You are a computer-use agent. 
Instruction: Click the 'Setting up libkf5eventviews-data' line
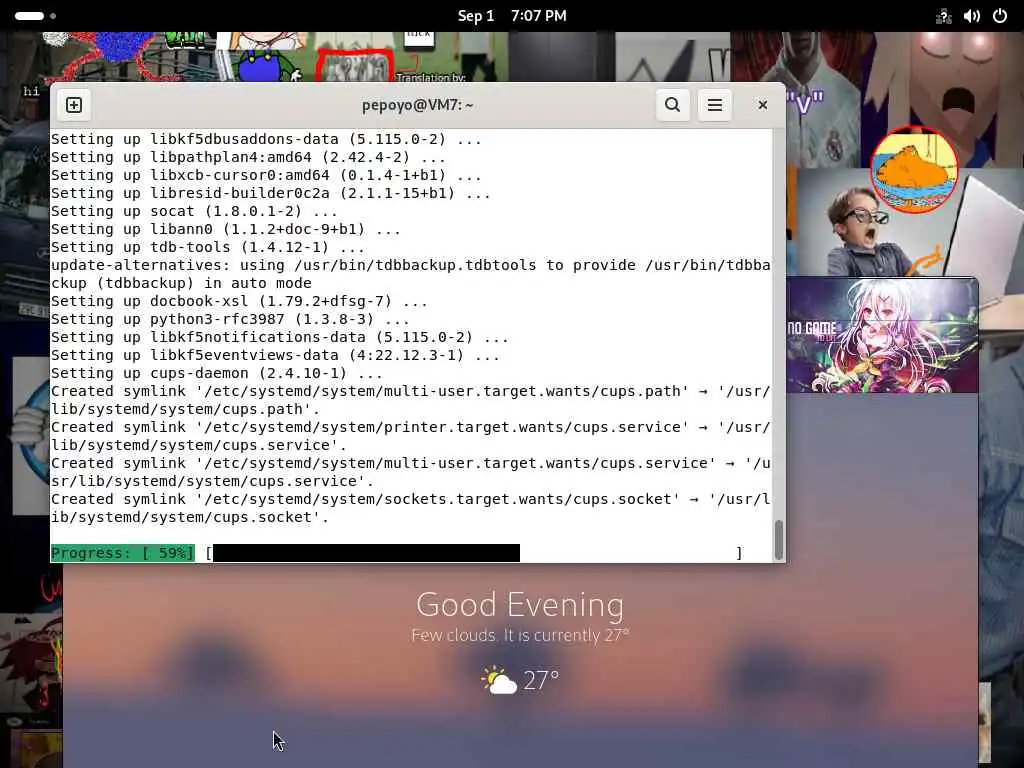point(275,355)
